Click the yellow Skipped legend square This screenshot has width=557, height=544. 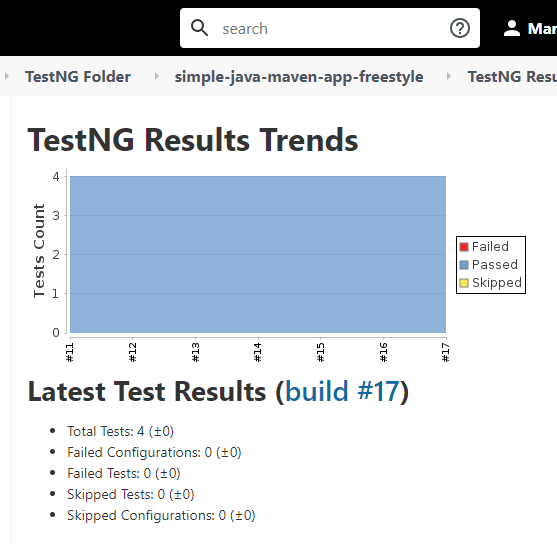[464, 283]
